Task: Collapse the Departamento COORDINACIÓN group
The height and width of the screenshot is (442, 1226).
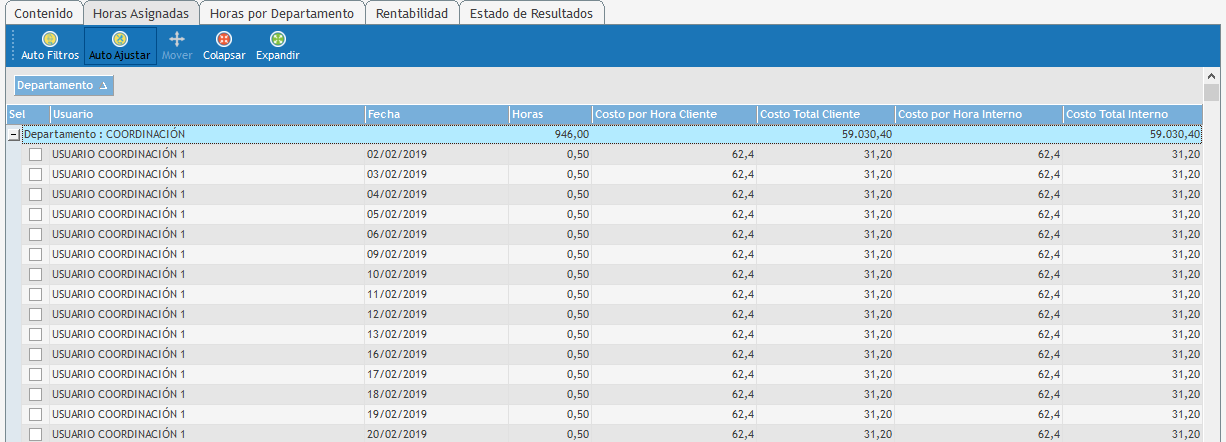Action: point(14,134)
